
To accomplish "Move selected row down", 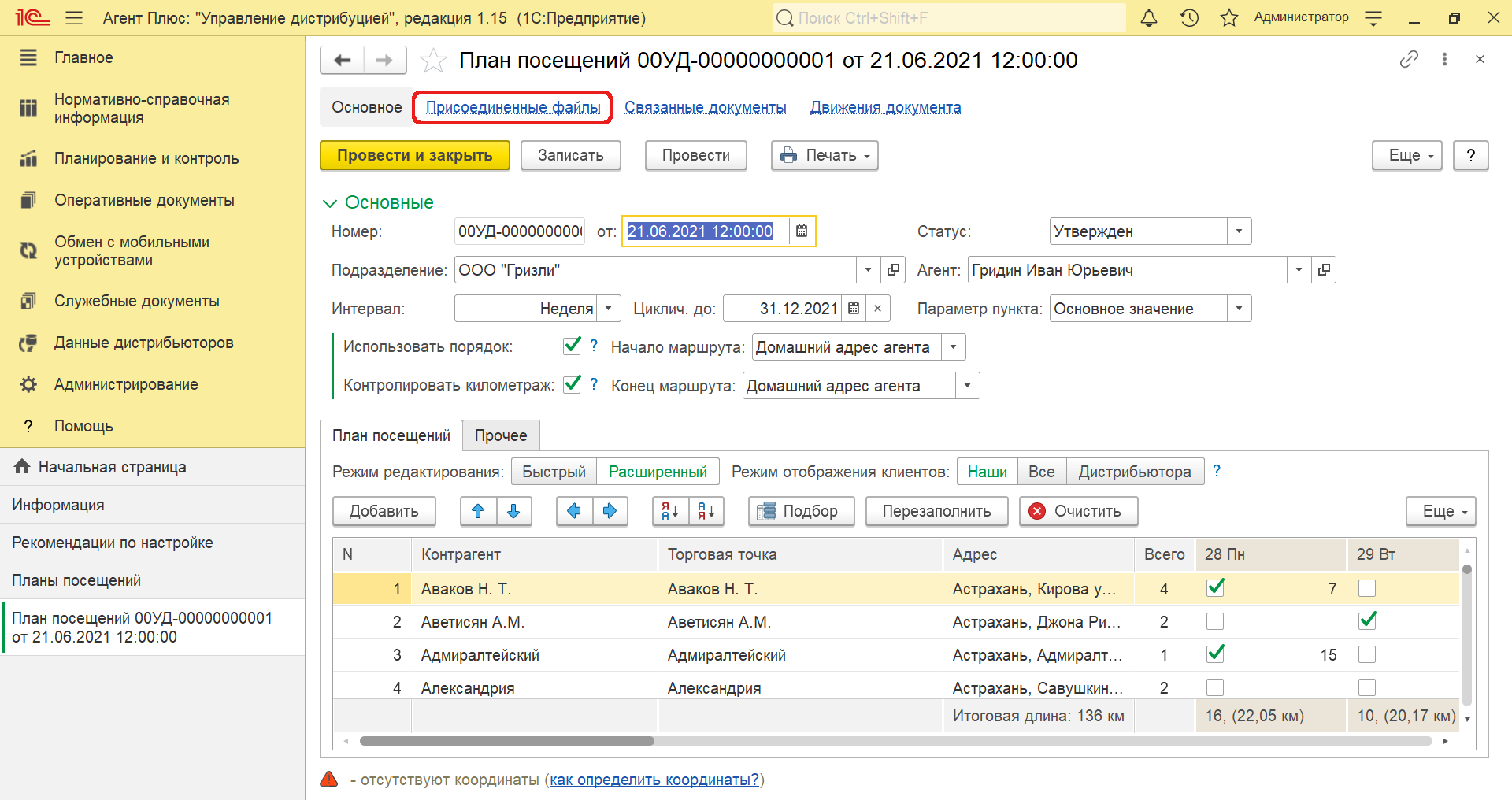I will [x=513, y=511].
